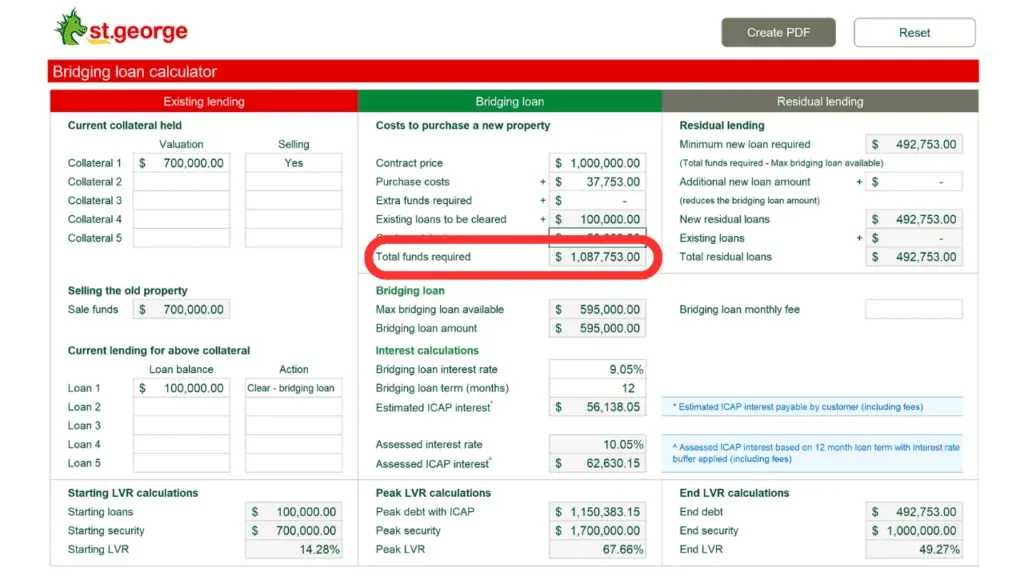Click the Assessed ICAP interest footnote note

pos(812,453)
